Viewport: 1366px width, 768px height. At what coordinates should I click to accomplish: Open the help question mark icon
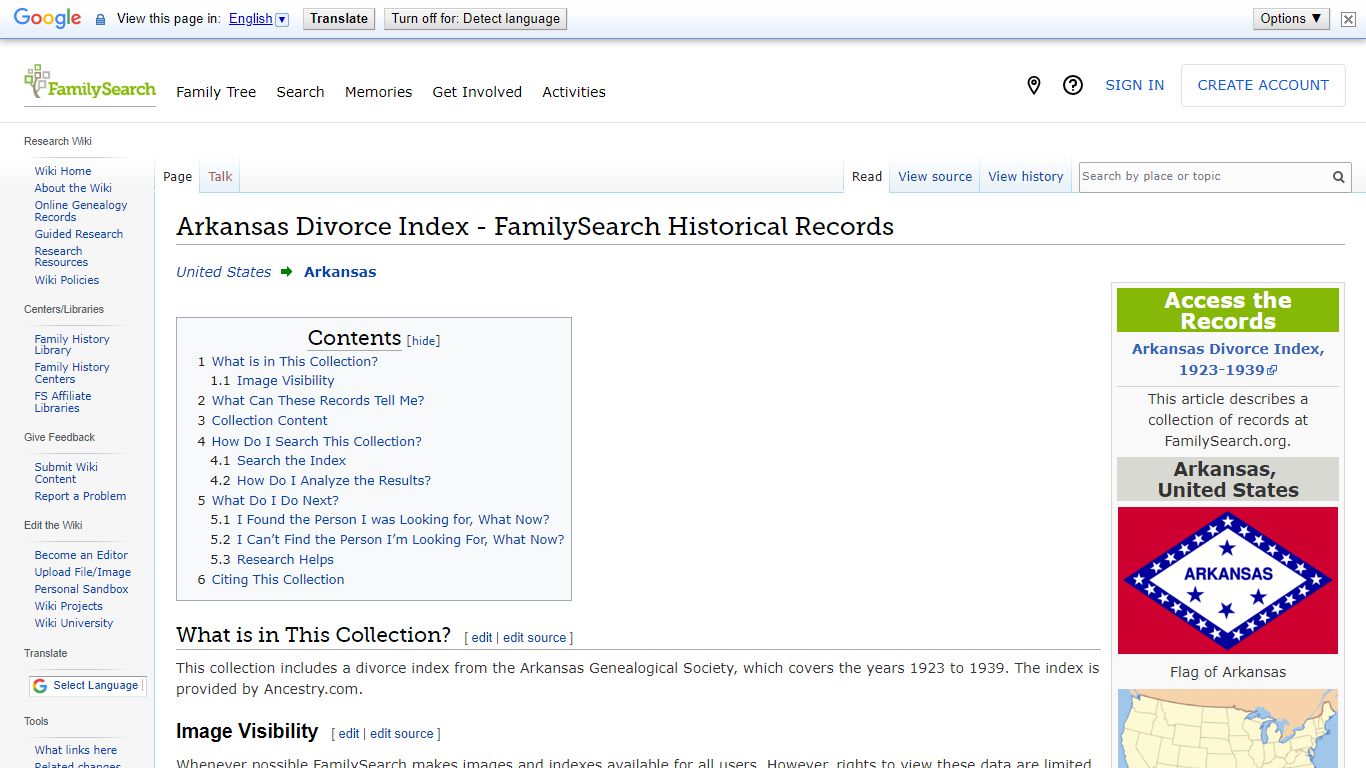(x=1073, y=86)
